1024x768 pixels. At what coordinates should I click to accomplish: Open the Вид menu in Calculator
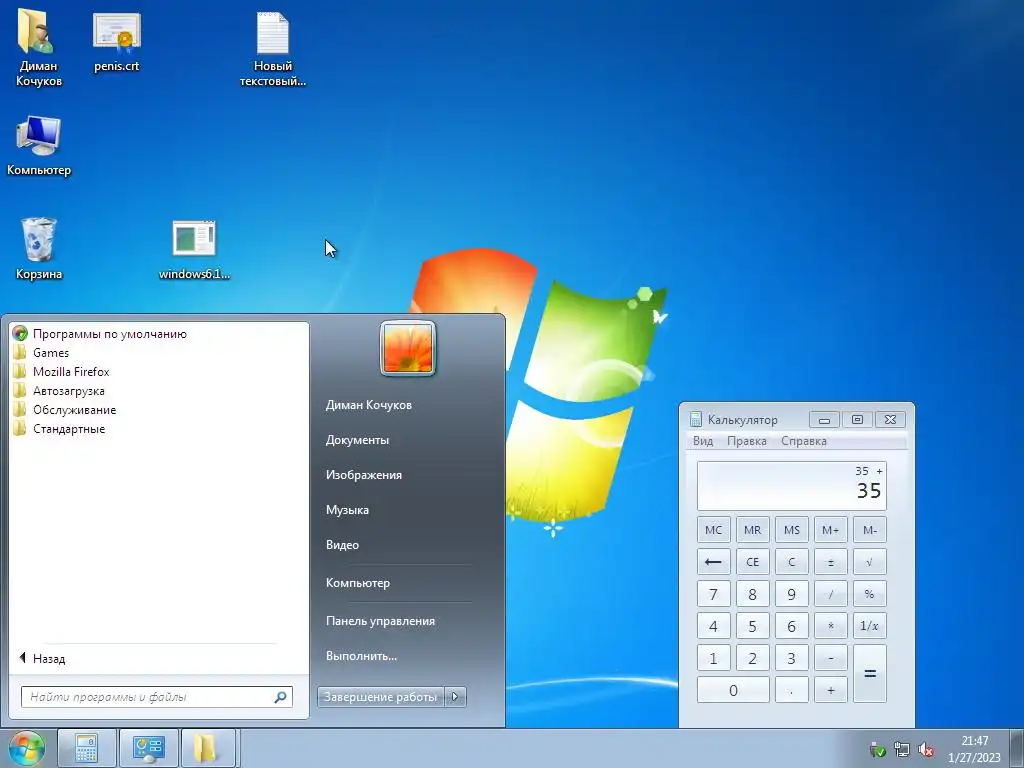pyautogui.click(x=703, y=441)
